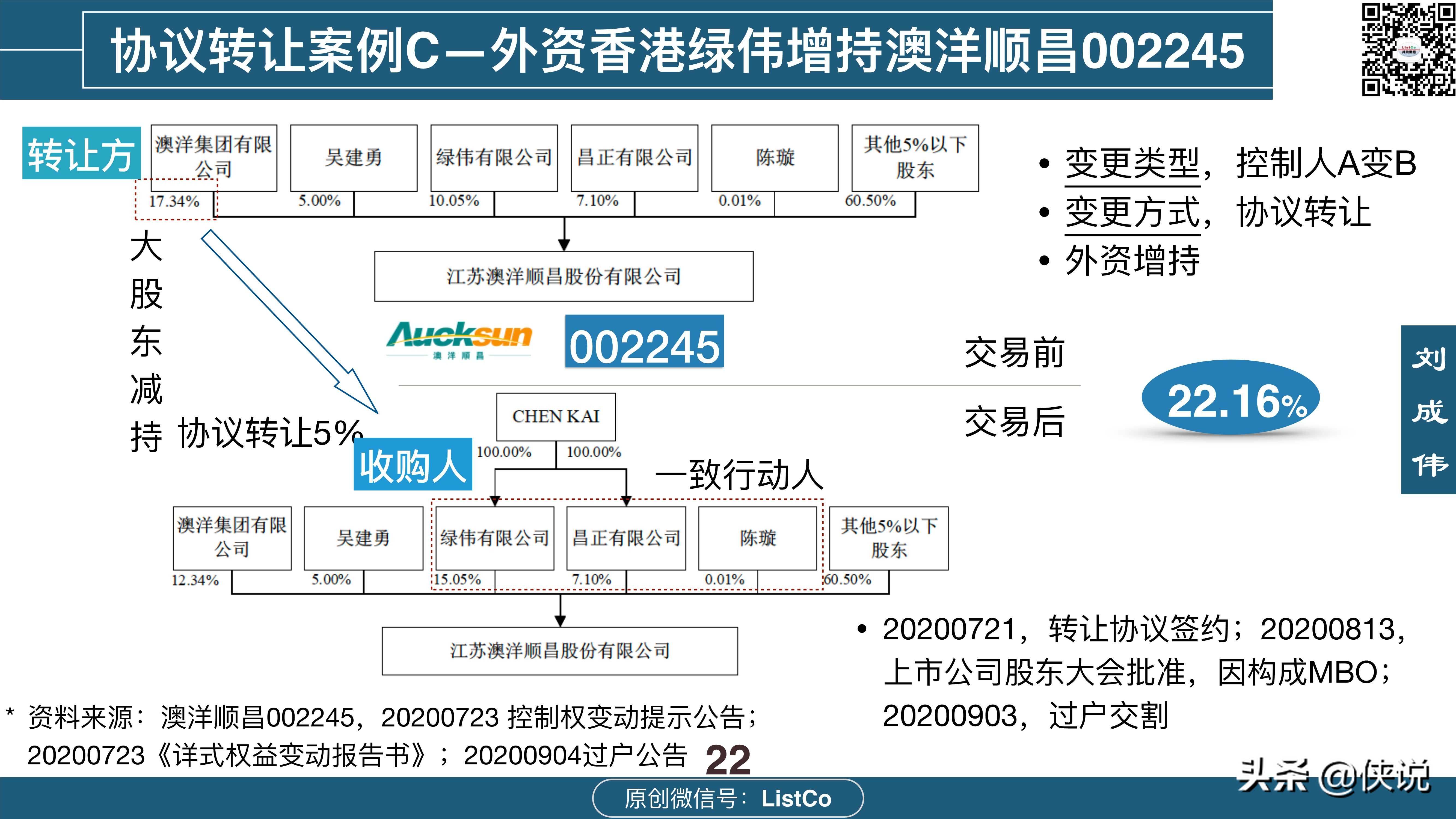This screenshot has width=1456, height=819.
Task: Click the top '绿伟有限公司' box
Action: pyautogui.click(x=494, y=158)
